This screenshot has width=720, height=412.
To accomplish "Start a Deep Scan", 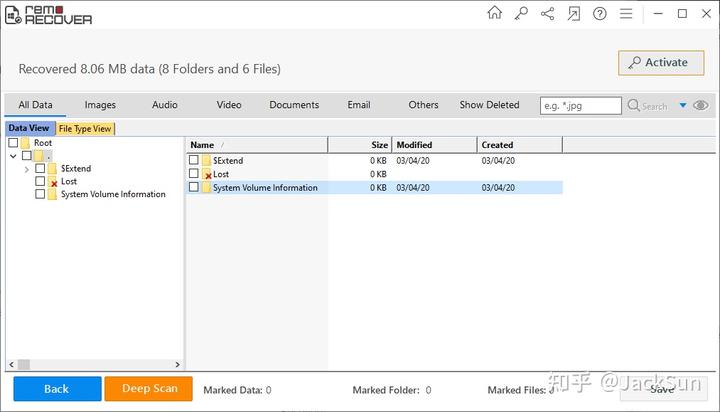I will point(148,389).
